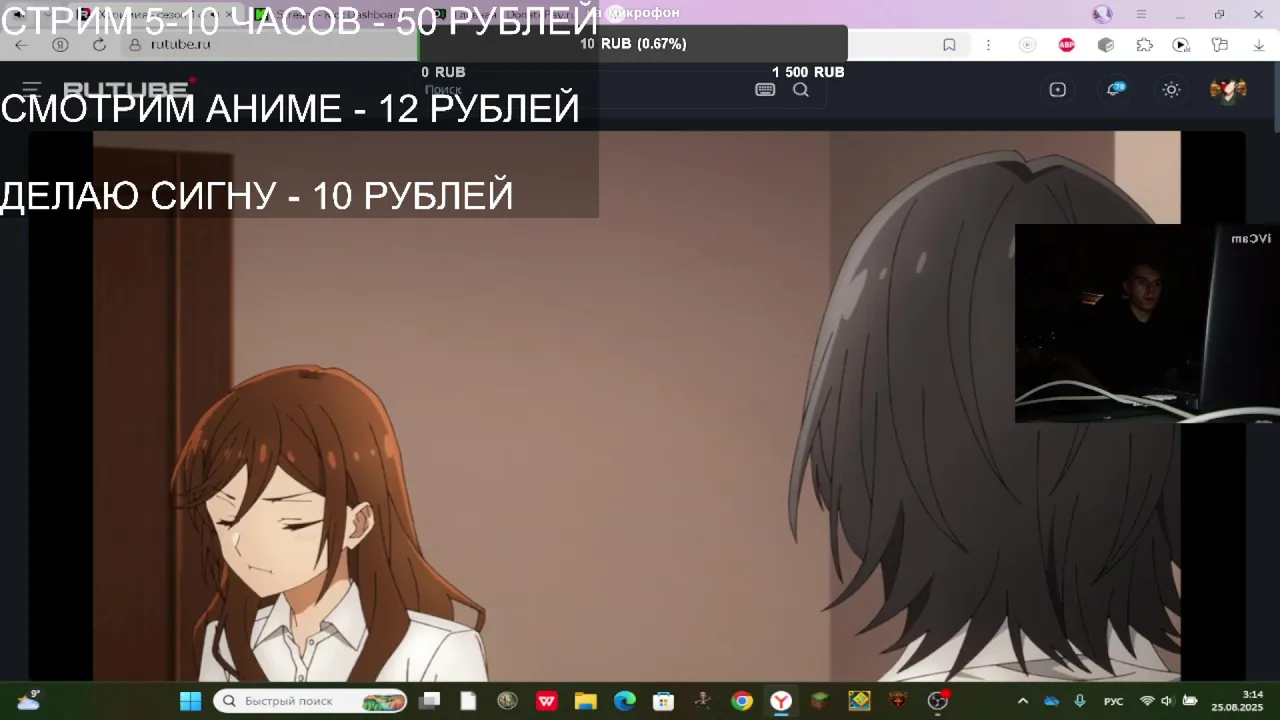Open volume control speaker tray icon

click(1167, 701)
